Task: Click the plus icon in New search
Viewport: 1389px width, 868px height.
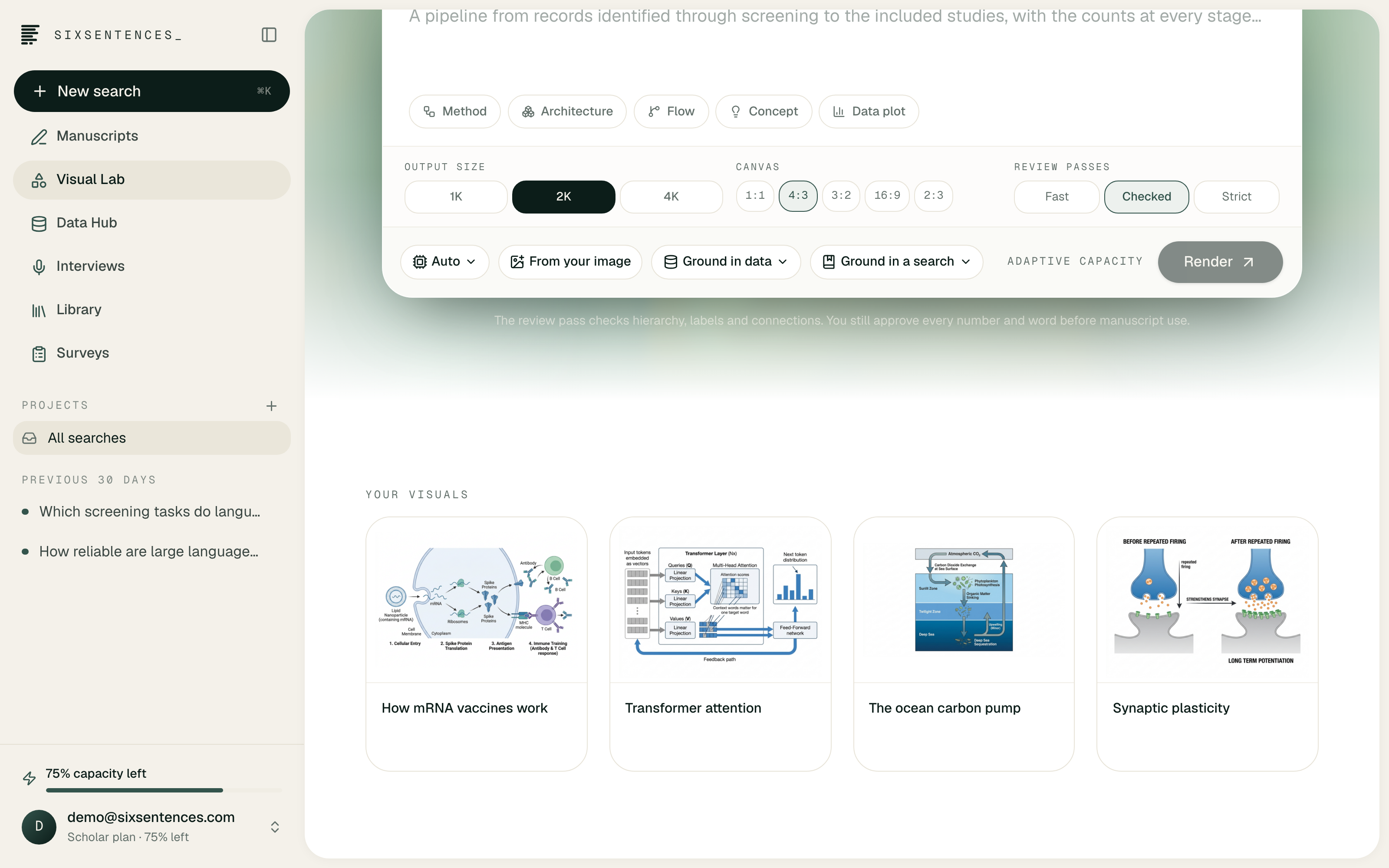Action: point(39,91)
